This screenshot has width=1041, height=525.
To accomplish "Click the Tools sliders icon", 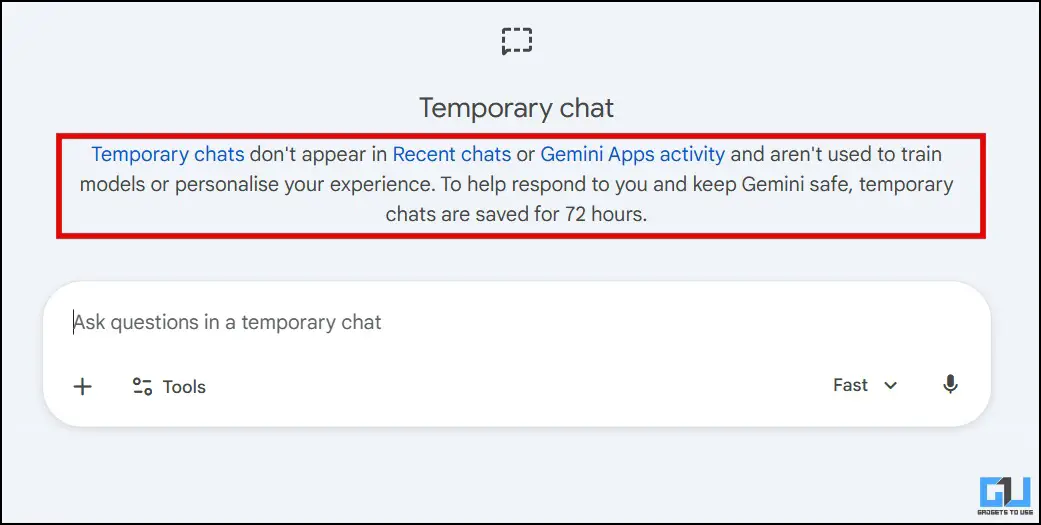I will [x=142, y=387].
